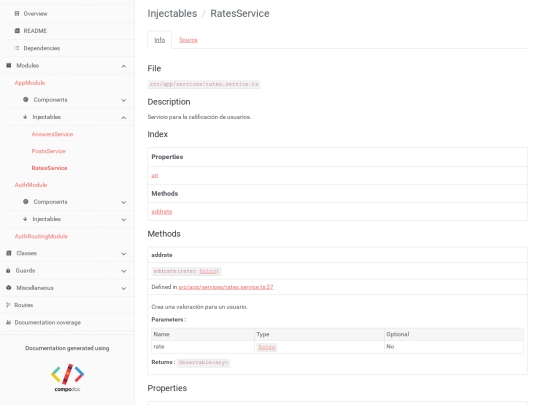This screenshot has width=540, height=405.
Task: Click the Guards label in sidebar
Action: coord(25,270)
